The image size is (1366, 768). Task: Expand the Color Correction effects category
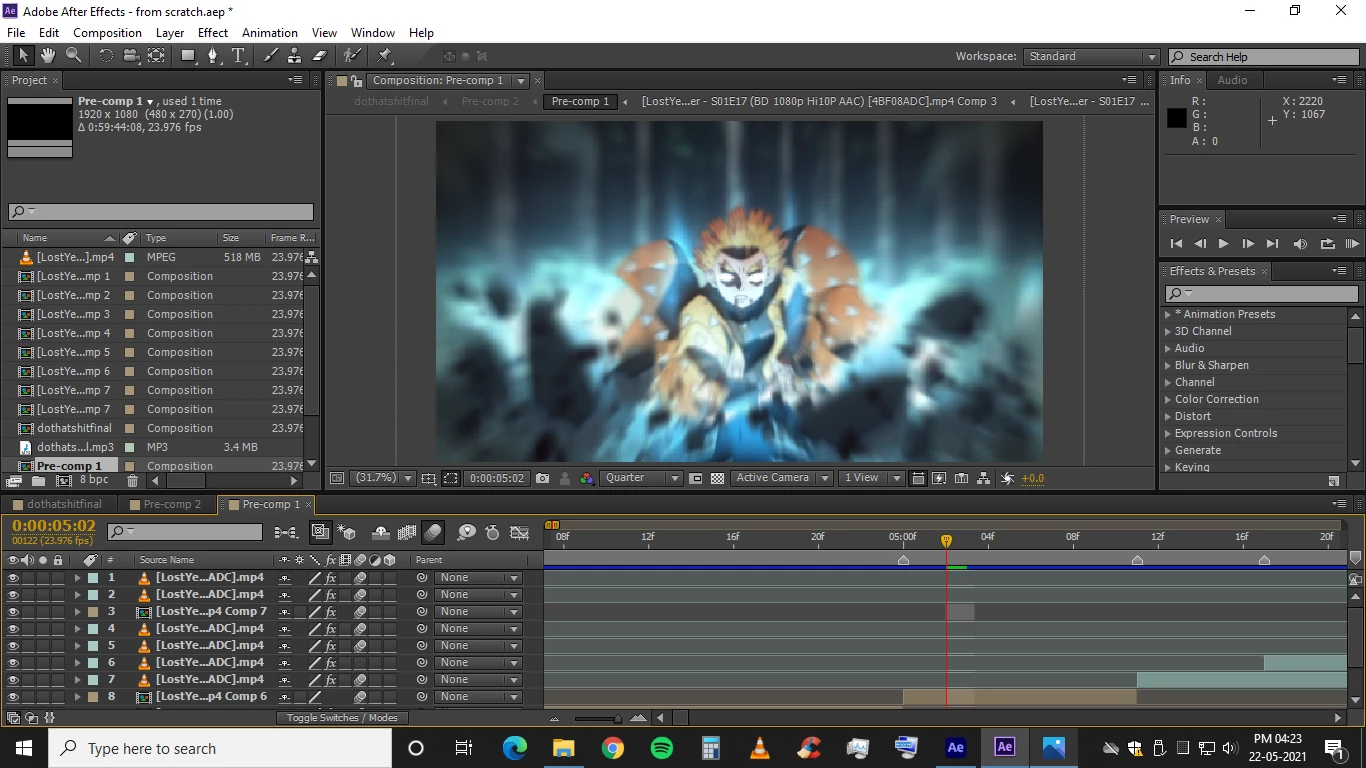point(1167,400)
